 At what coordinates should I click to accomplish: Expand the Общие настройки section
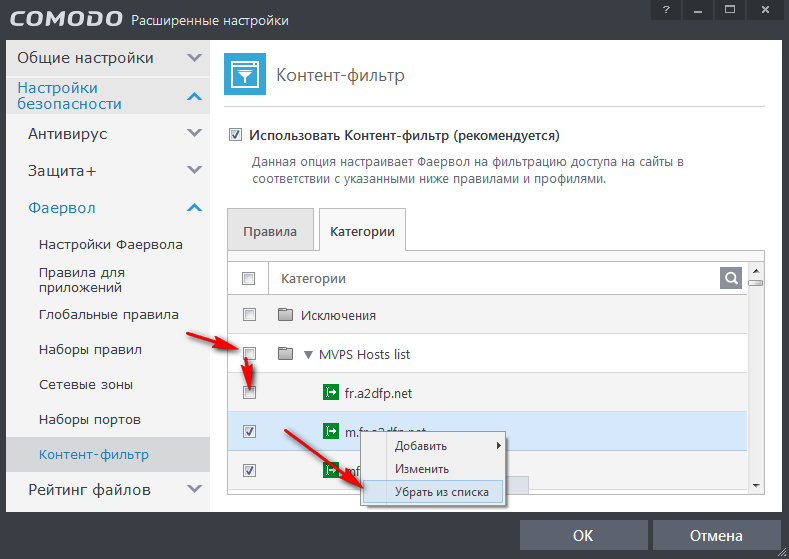click(x=194, y=58)
